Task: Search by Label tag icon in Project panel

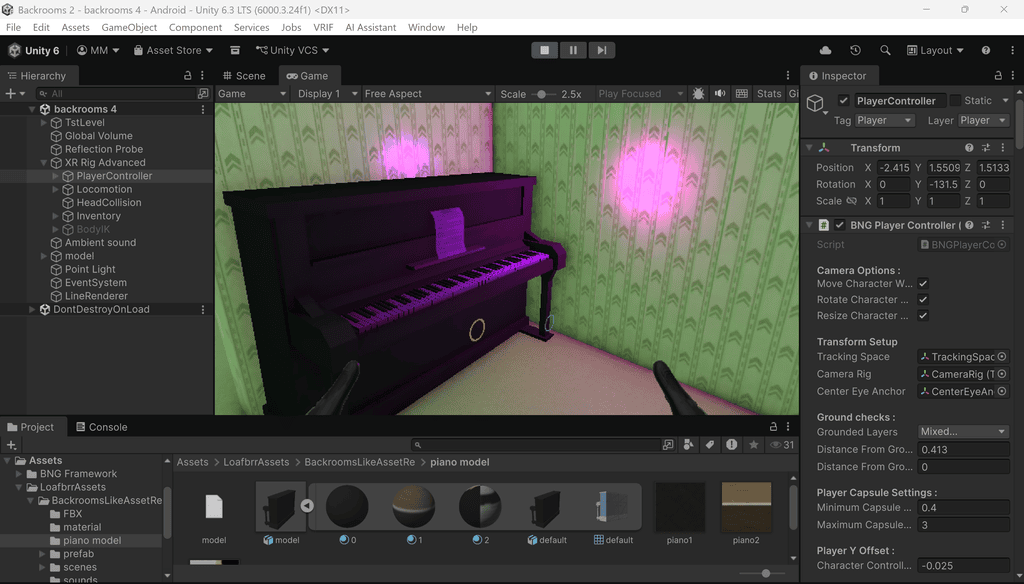Action: (710, 445)
